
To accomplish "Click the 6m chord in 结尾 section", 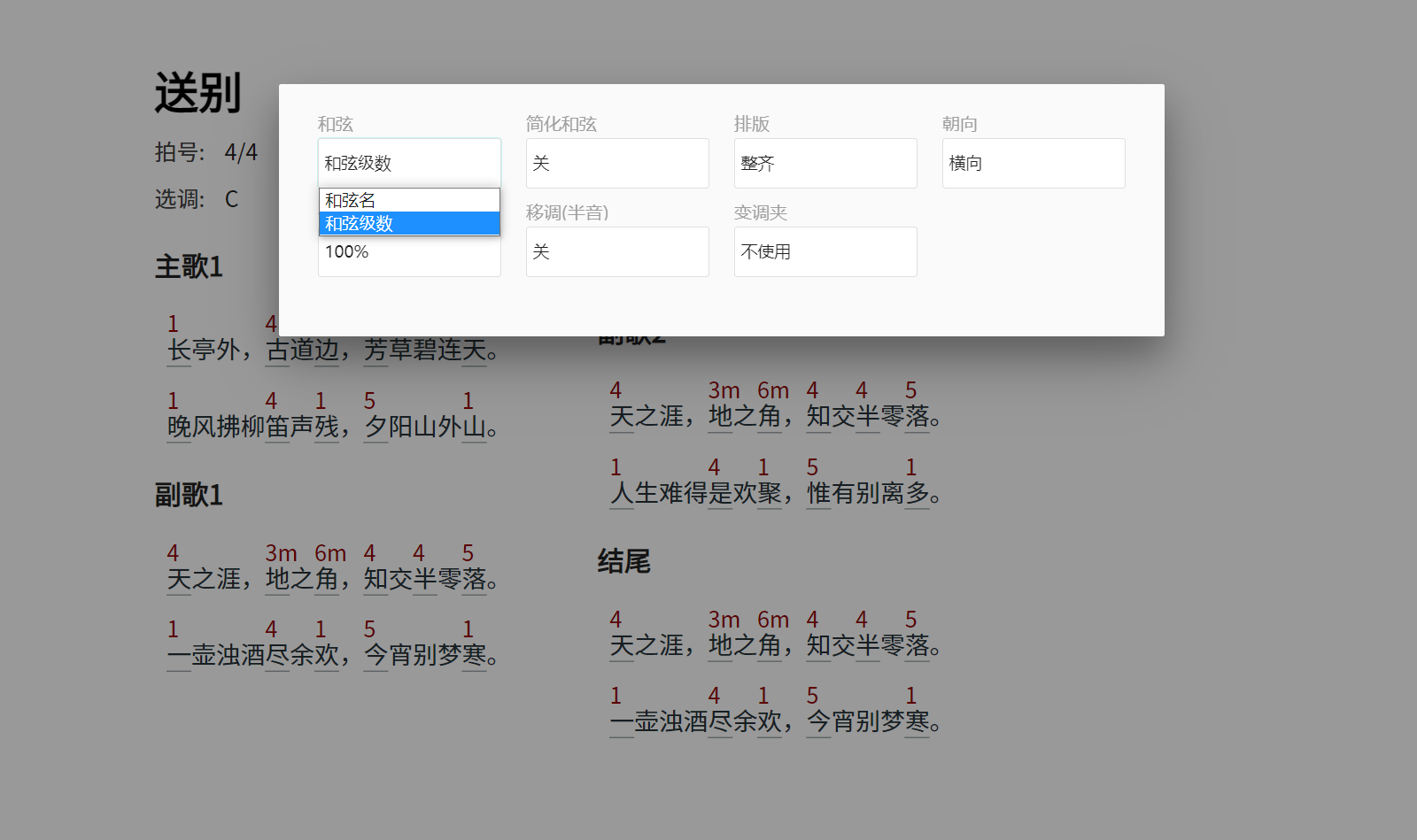I will pyautogui.click(x=772, y=620).
